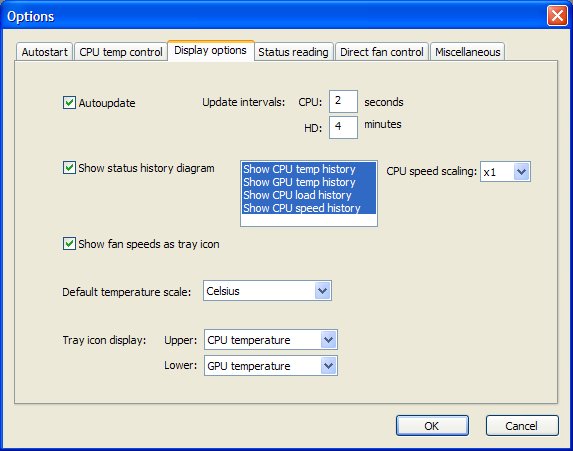Screen dimensions: 573x451
Task: Click the CPU update interval field
Action: pyautogui.click(x=343, y=101)
